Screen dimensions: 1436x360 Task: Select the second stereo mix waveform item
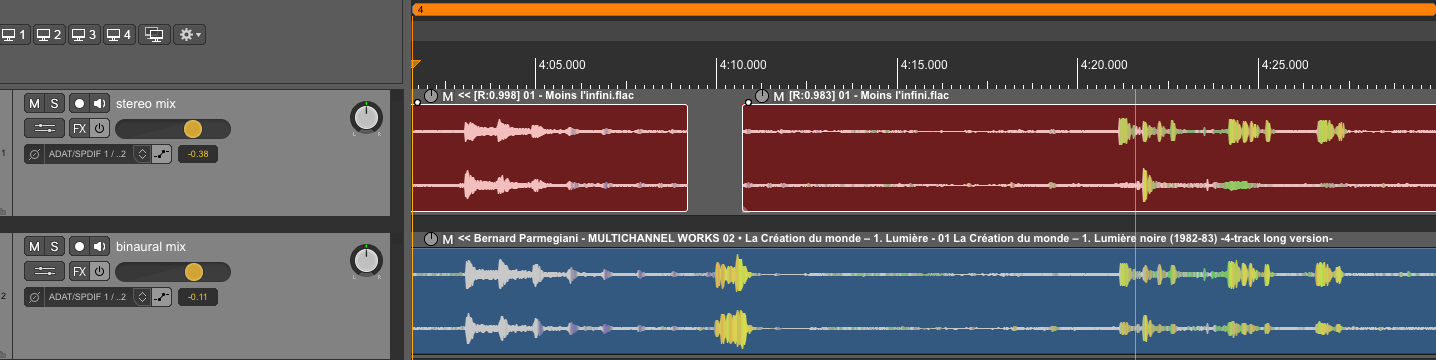click(1089, 158)
